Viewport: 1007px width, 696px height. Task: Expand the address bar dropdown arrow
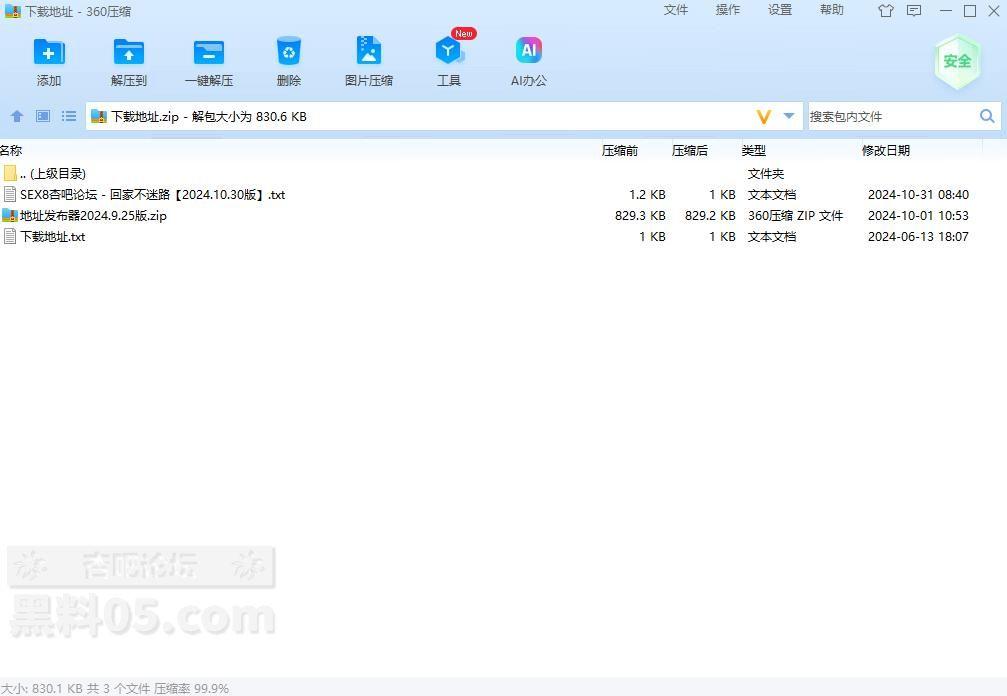pos(789,116)
